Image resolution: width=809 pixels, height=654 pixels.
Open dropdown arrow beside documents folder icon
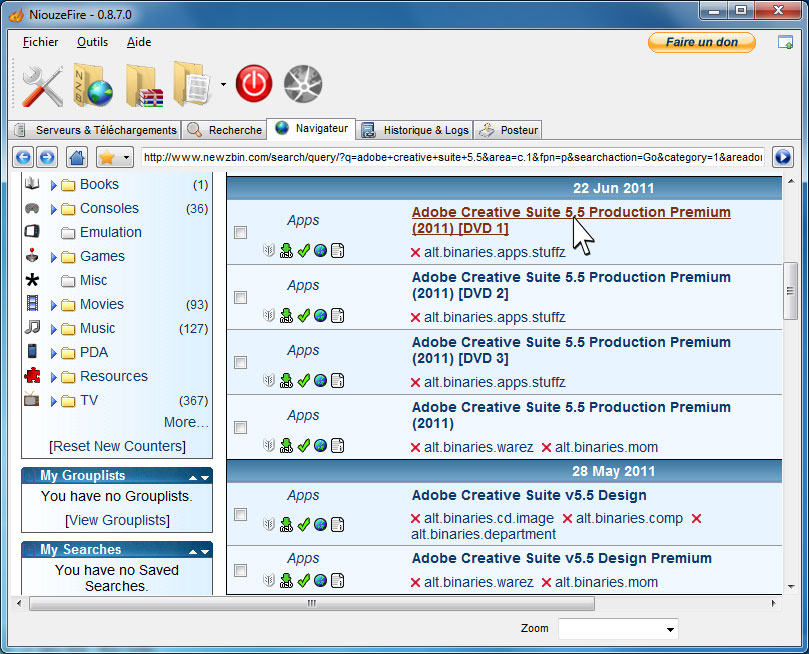tap(223, 84)
